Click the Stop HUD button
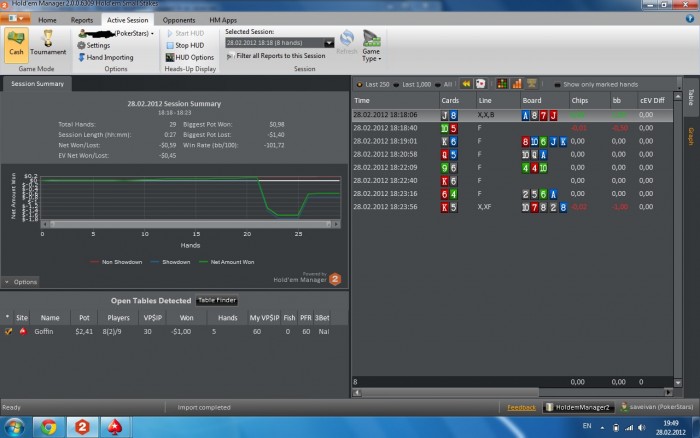This screenshot has height=438, width=700. click(185, 45)
